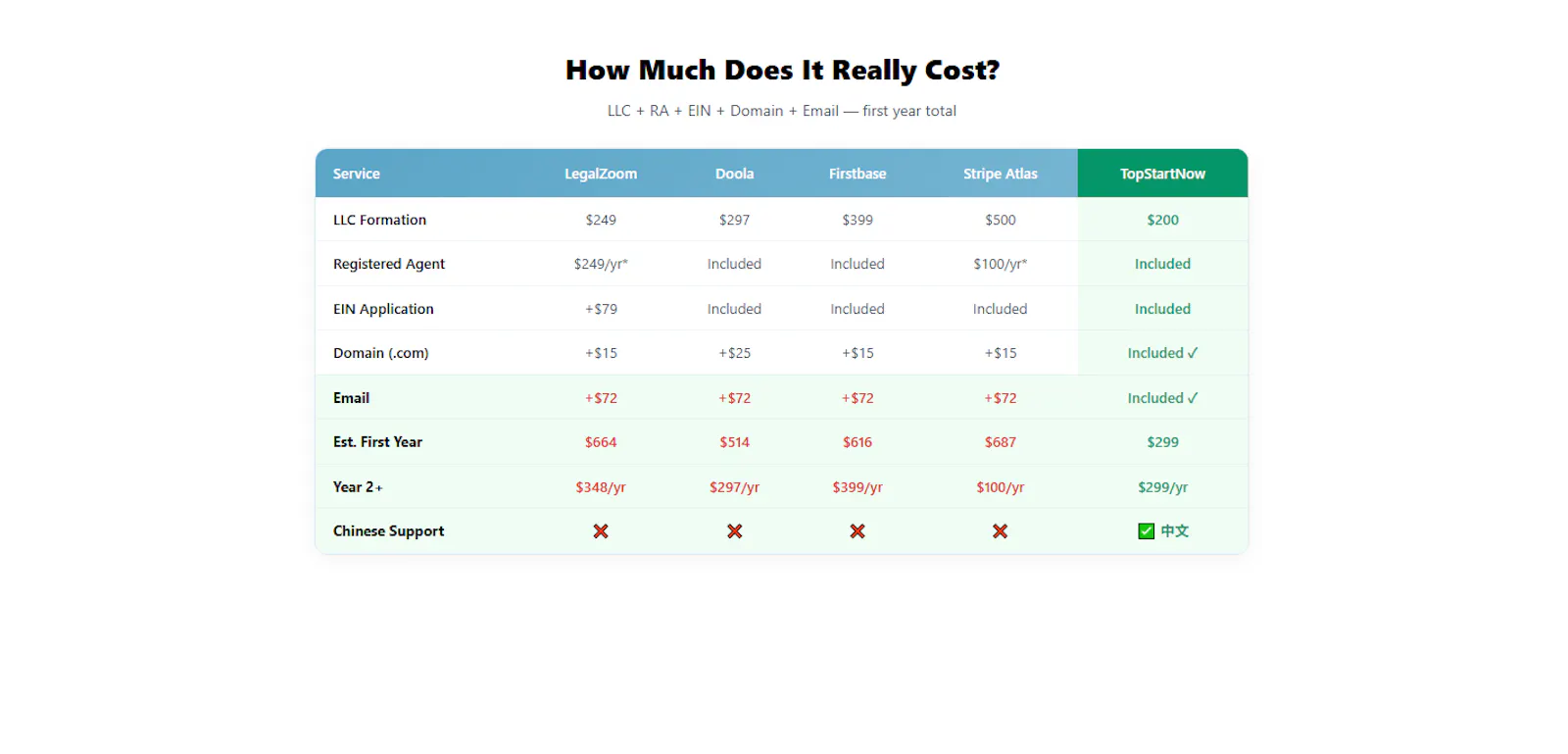
Task: Click LegalZoom's EIN Application cell +$79
Action: click(601, 309)
